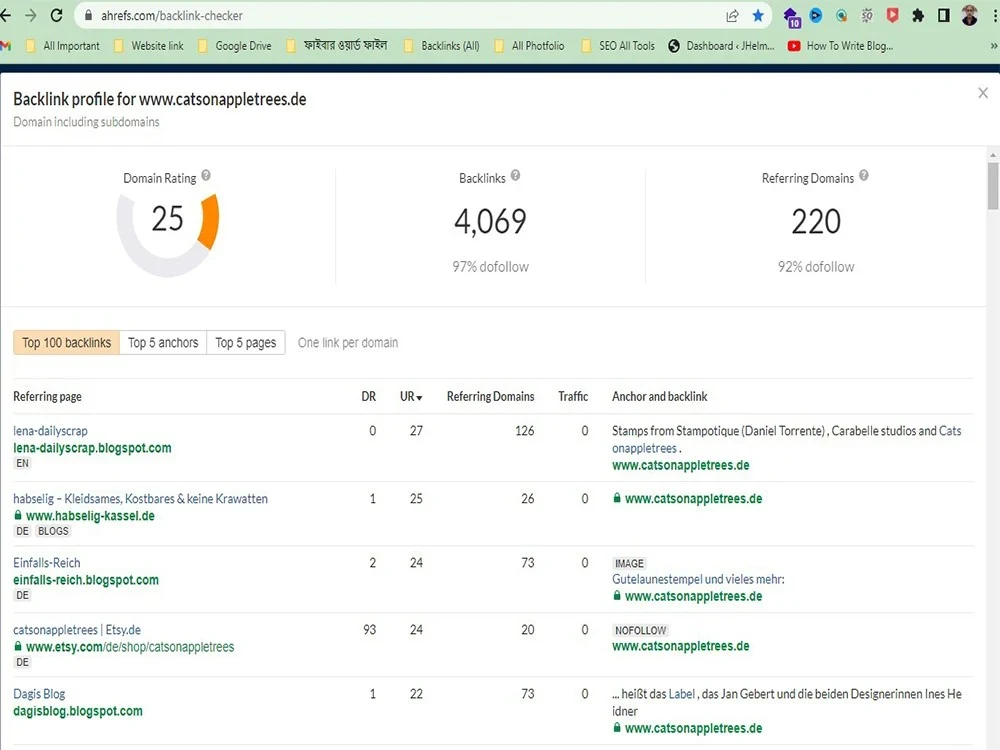Open the www.habselig-kassel.de link
This screenshot has height=750, width=1000.
pos(90,516)
